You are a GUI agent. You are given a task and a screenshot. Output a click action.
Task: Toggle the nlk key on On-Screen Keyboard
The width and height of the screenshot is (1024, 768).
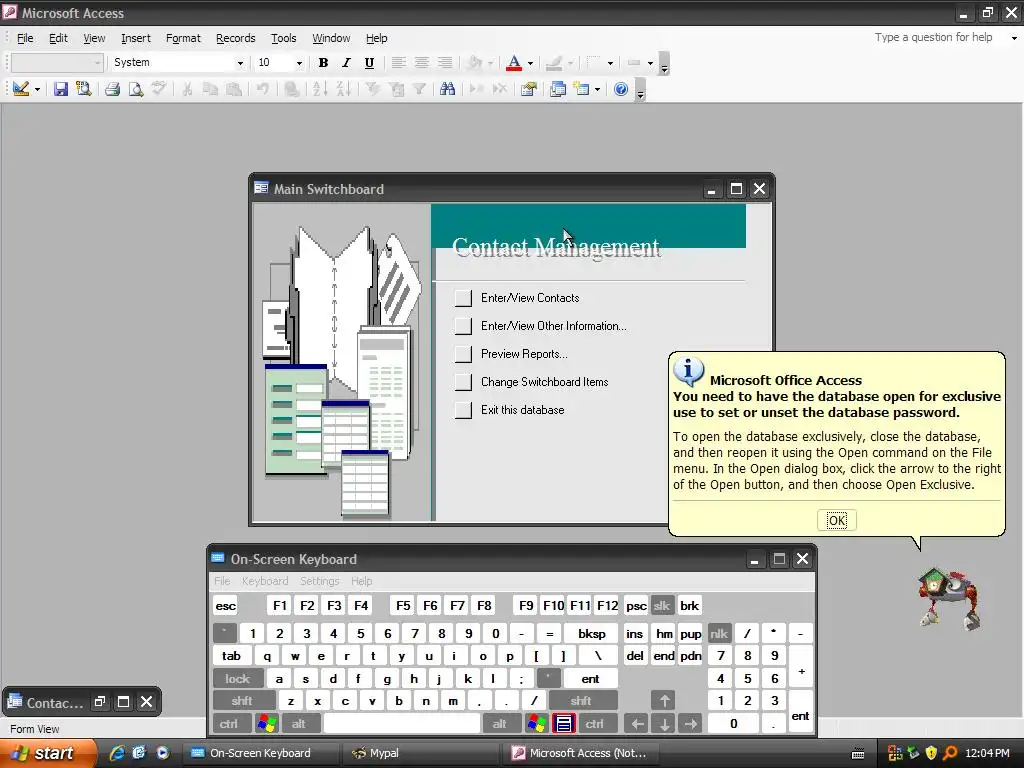point(719,633)
